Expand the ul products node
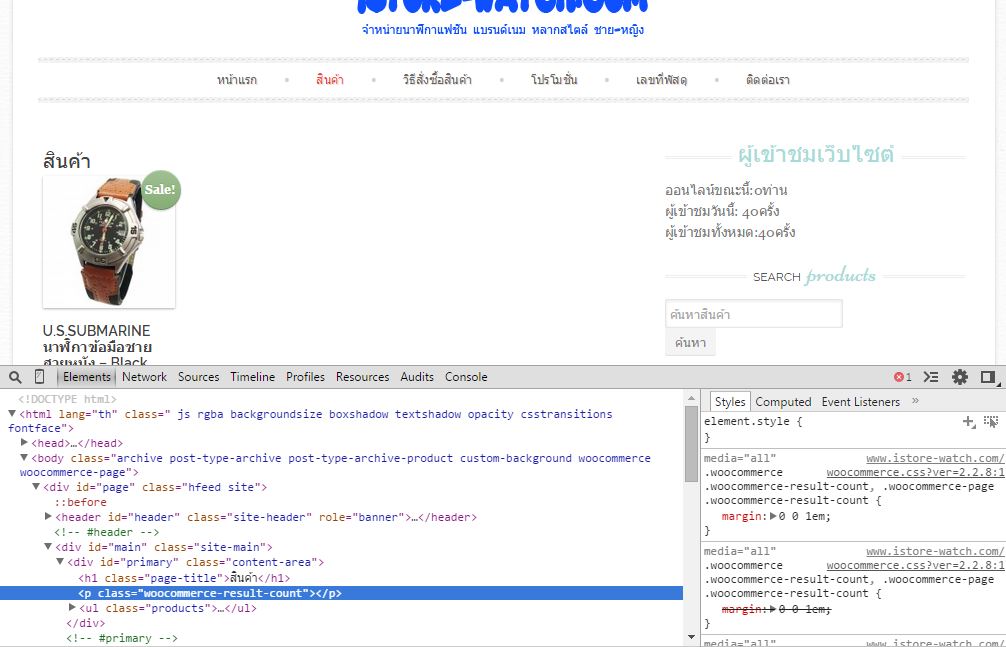The width and height of the screenshot is (1006, 647). [x=72, y=608]
